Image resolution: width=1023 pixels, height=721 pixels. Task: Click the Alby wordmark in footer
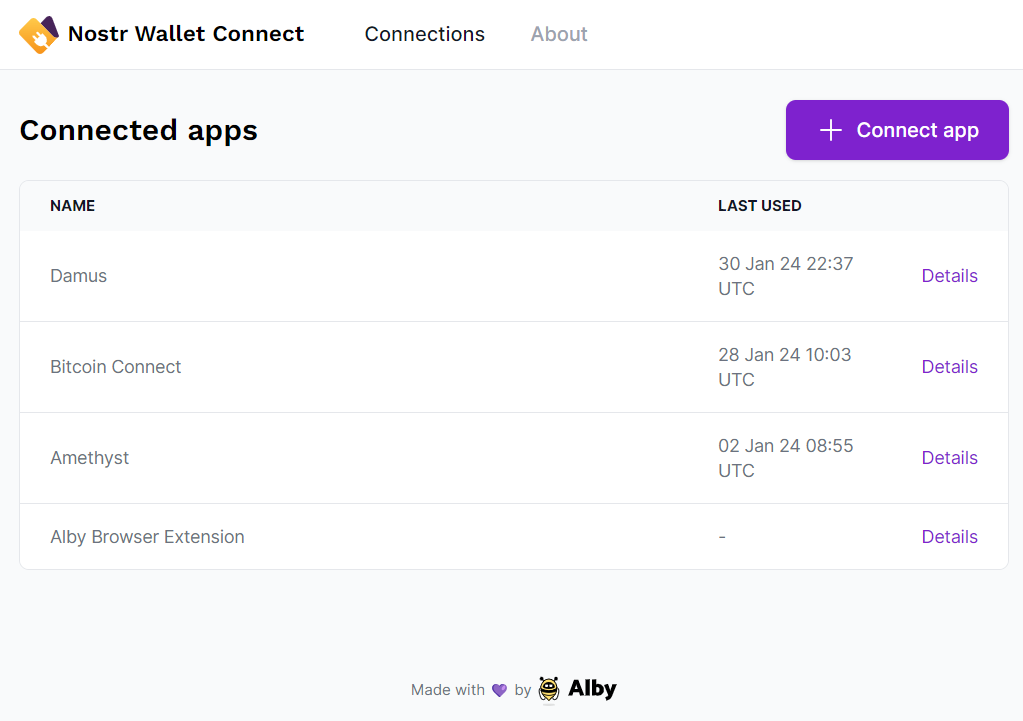point(592,689)
